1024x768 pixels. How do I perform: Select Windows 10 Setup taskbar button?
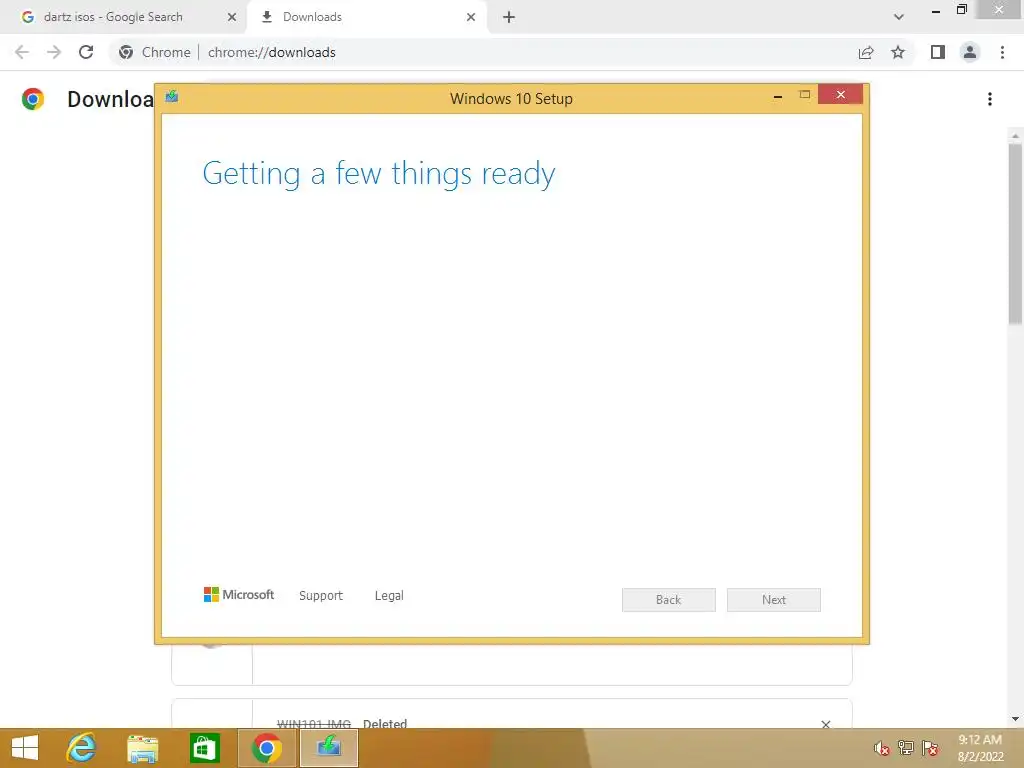pos(328,748)
